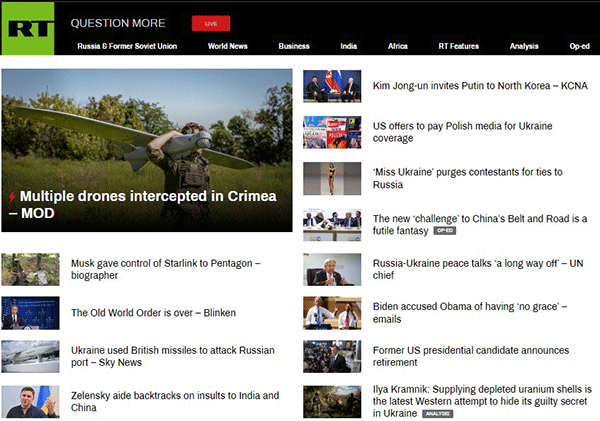Click the Zelensky aide thumbnail
Image resolution: width=600 pixels, height=421 pixels.
point(31,402)
